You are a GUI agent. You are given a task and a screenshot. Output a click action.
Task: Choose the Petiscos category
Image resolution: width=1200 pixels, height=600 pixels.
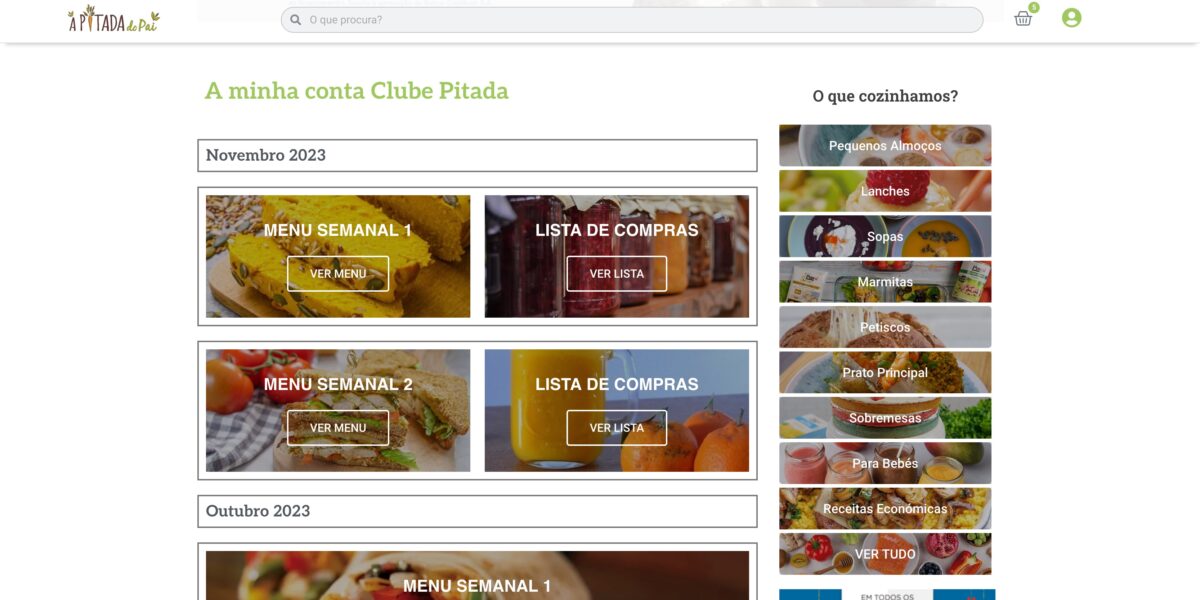(x=885, y=327)
